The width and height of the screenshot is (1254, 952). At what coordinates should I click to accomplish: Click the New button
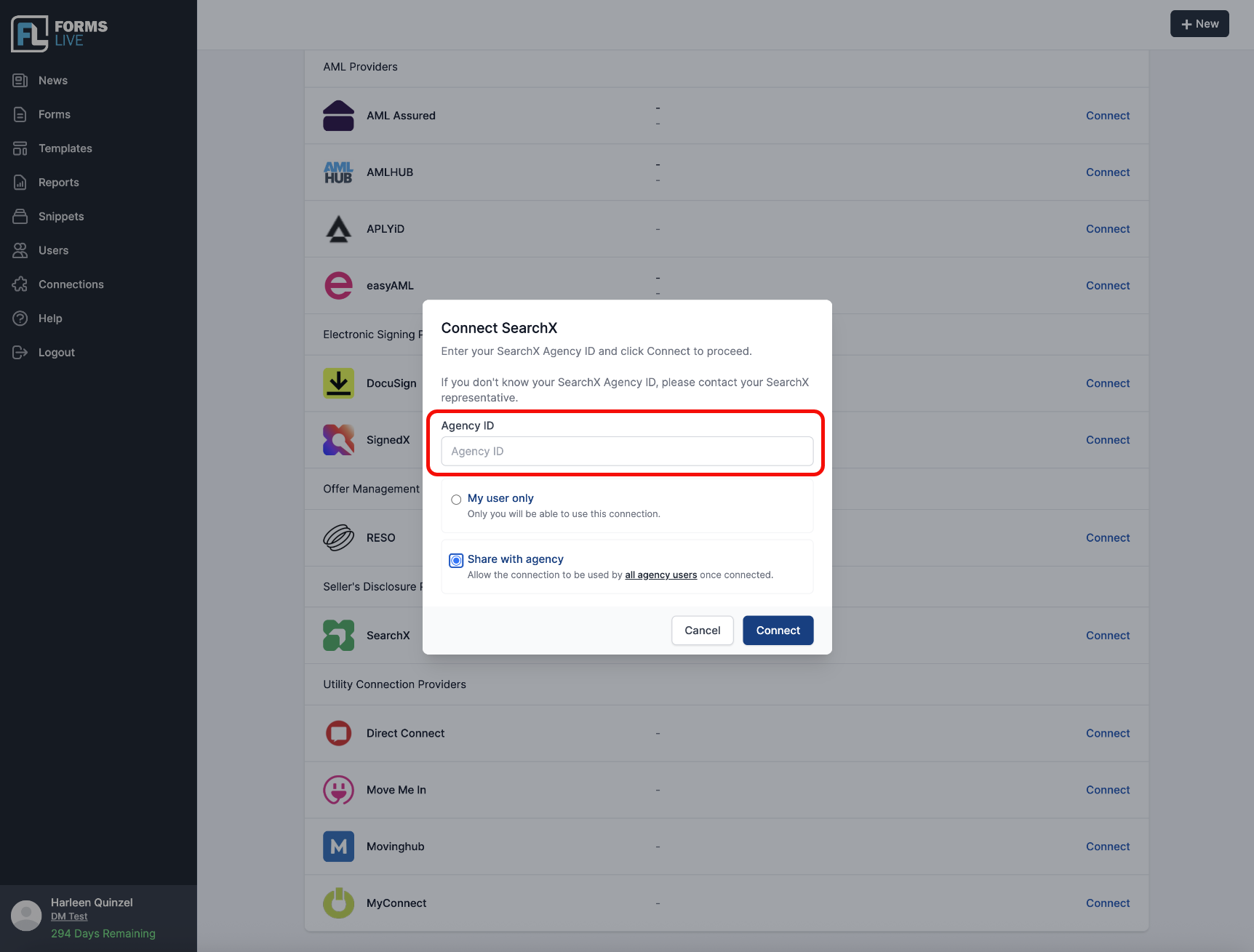(x=1199, y=24)
